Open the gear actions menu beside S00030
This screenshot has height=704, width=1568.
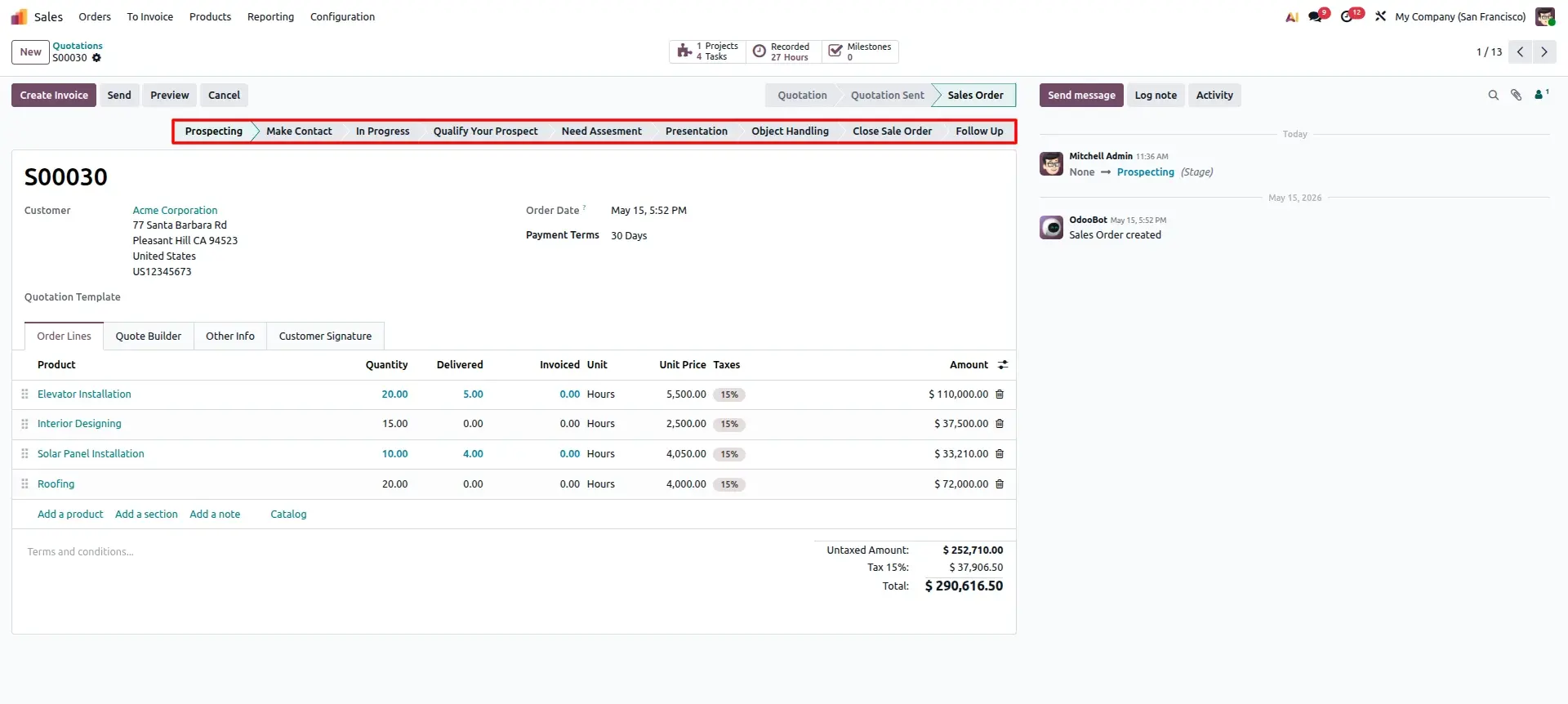[96, 58]
